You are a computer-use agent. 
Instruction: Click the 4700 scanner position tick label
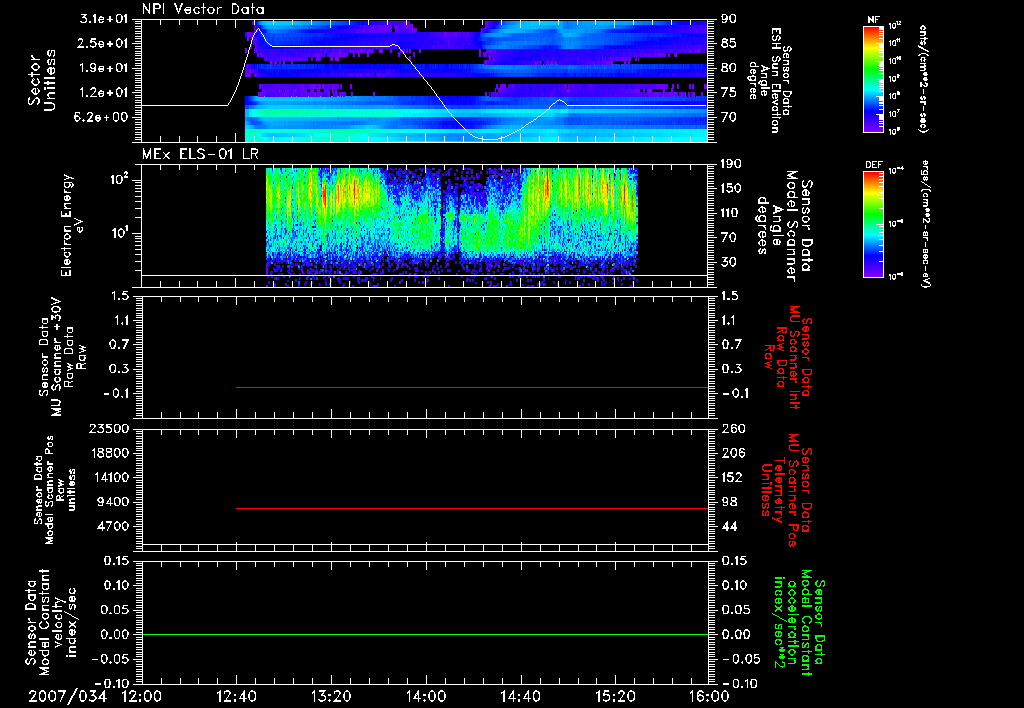(x=113, y=526)
